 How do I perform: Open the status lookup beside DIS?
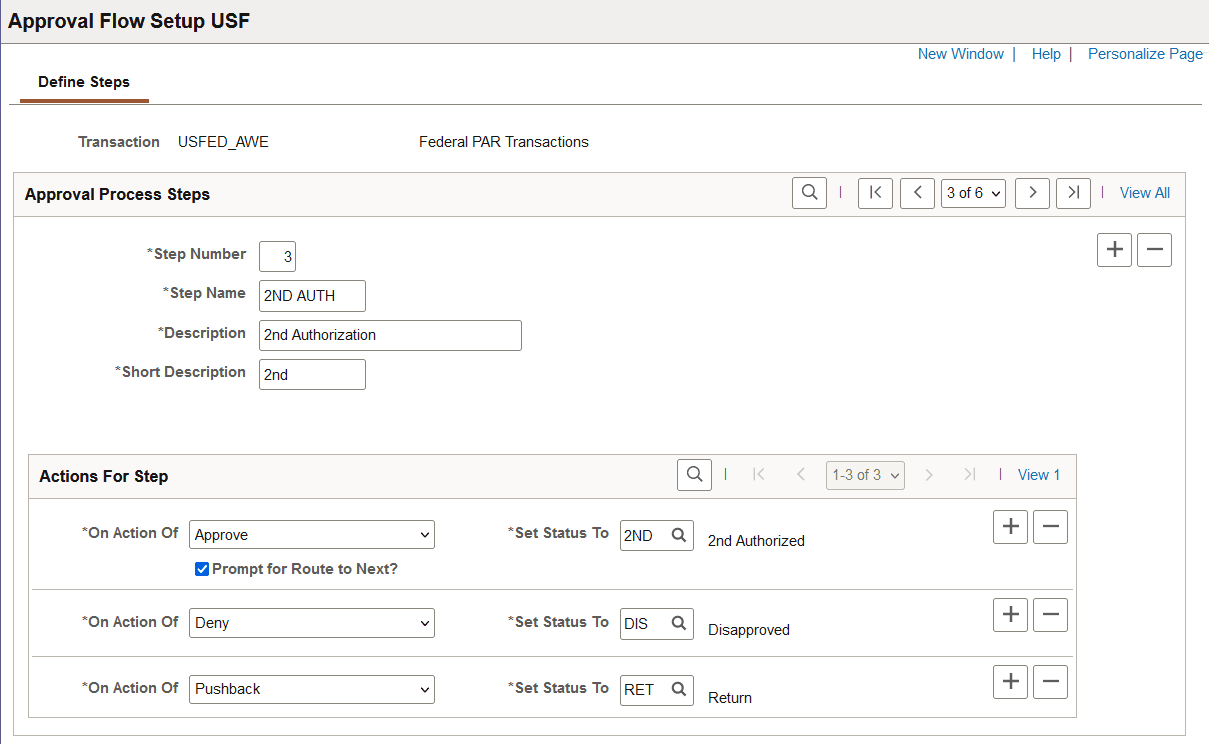coord(679,623)
